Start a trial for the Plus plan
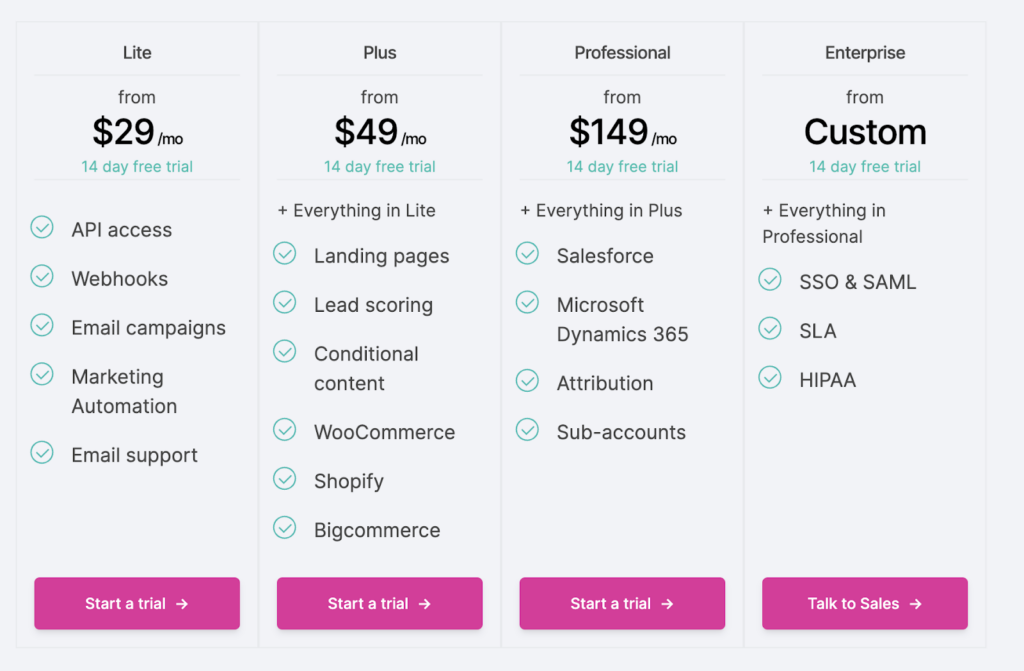1024x671 pixels. 380,603
